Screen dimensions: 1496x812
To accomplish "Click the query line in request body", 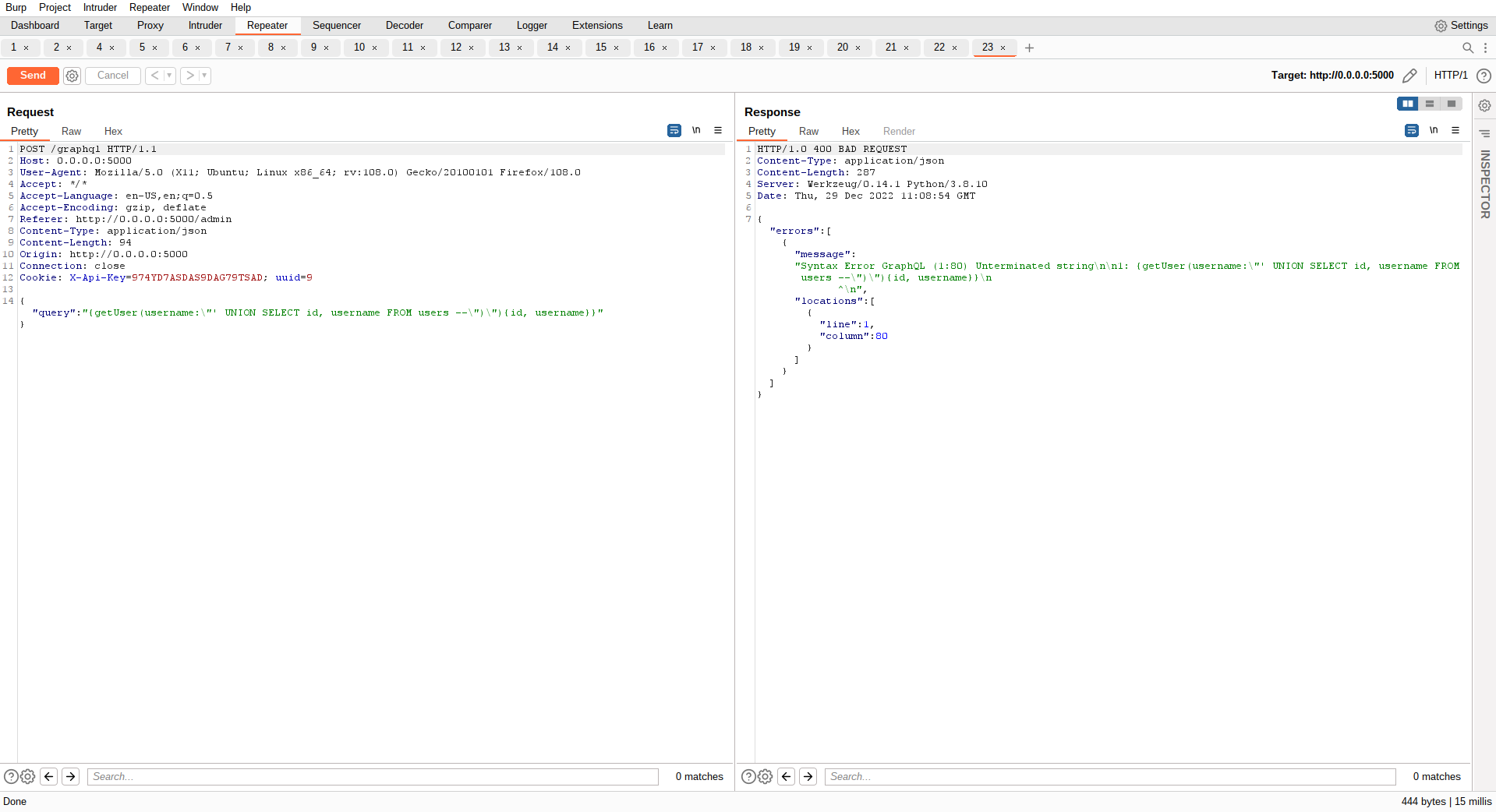I will pos(317,313).
